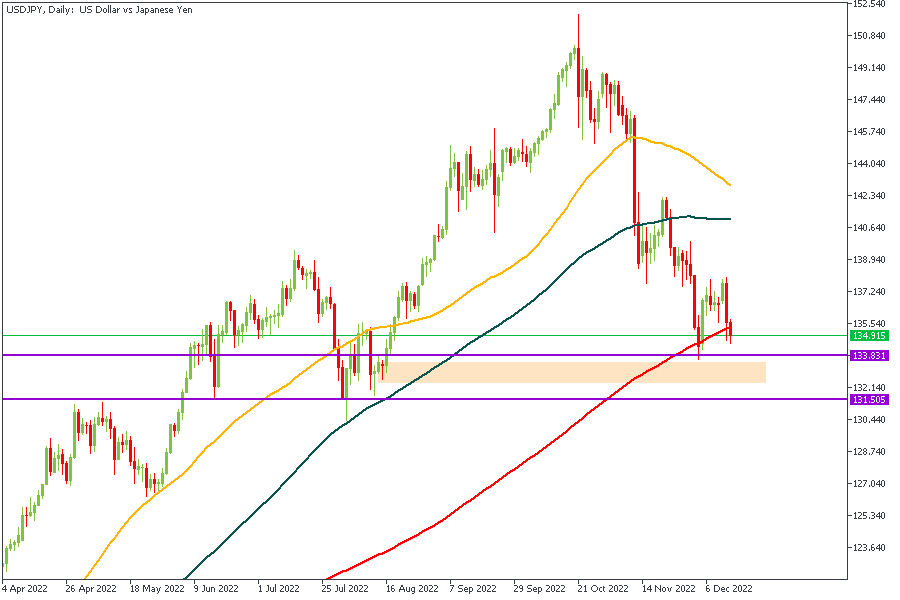This screenshot has height=600, width=900.
Task: Click the 7 Sep 2022 date label
Action: (x=474, y=590)
